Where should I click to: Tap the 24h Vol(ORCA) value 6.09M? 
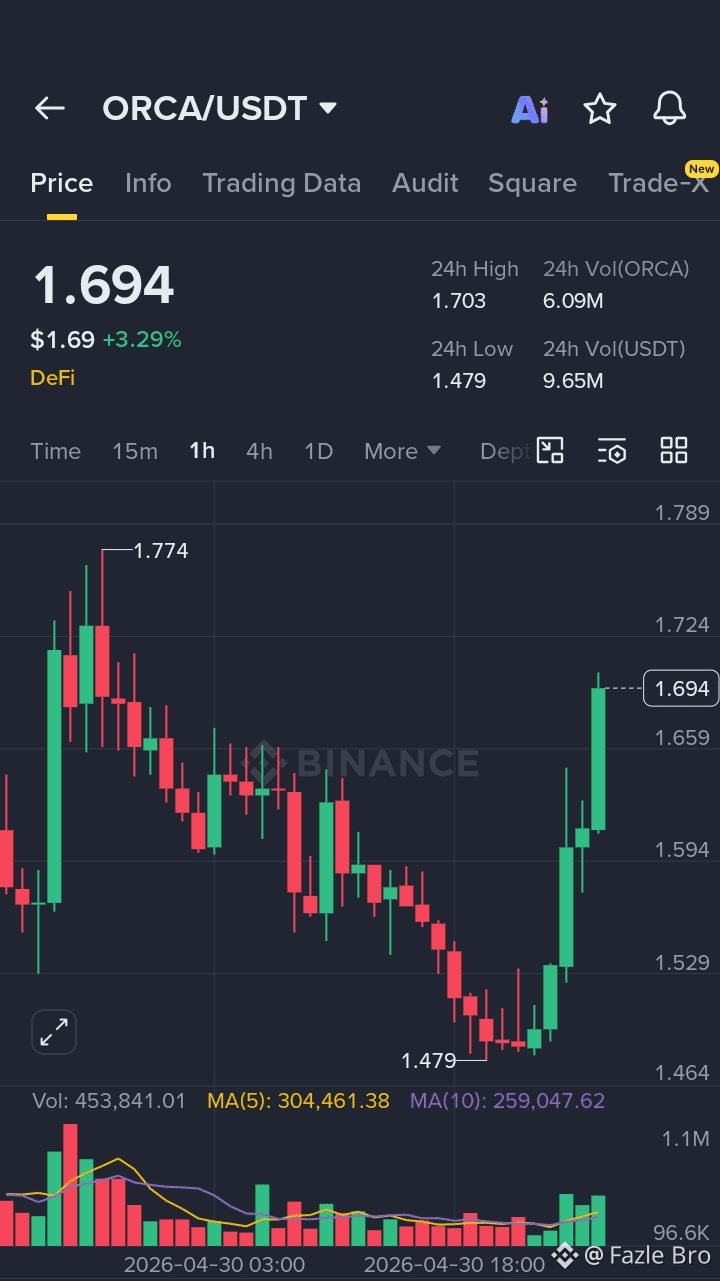point(573,300)
